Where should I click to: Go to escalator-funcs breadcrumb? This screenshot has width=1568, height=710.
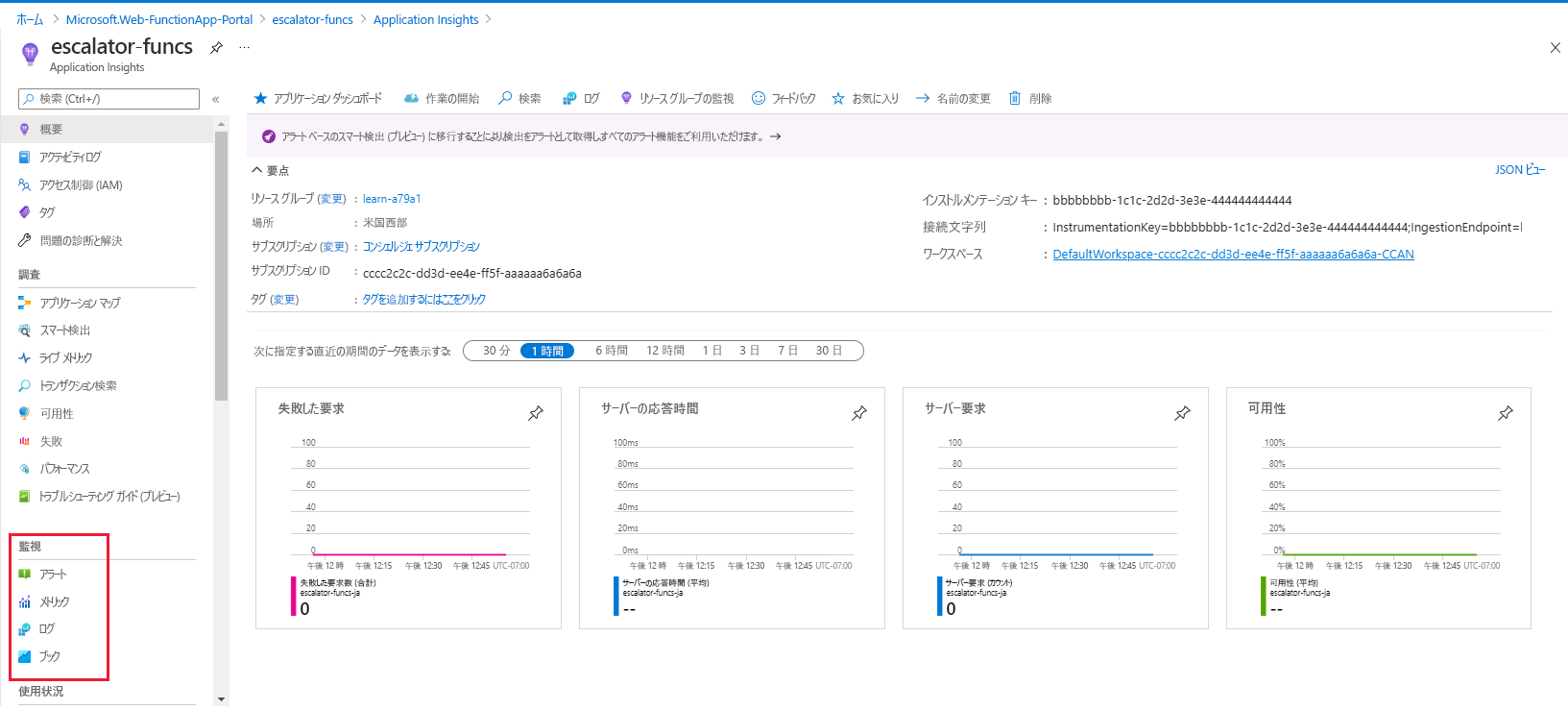pos(312,19)
